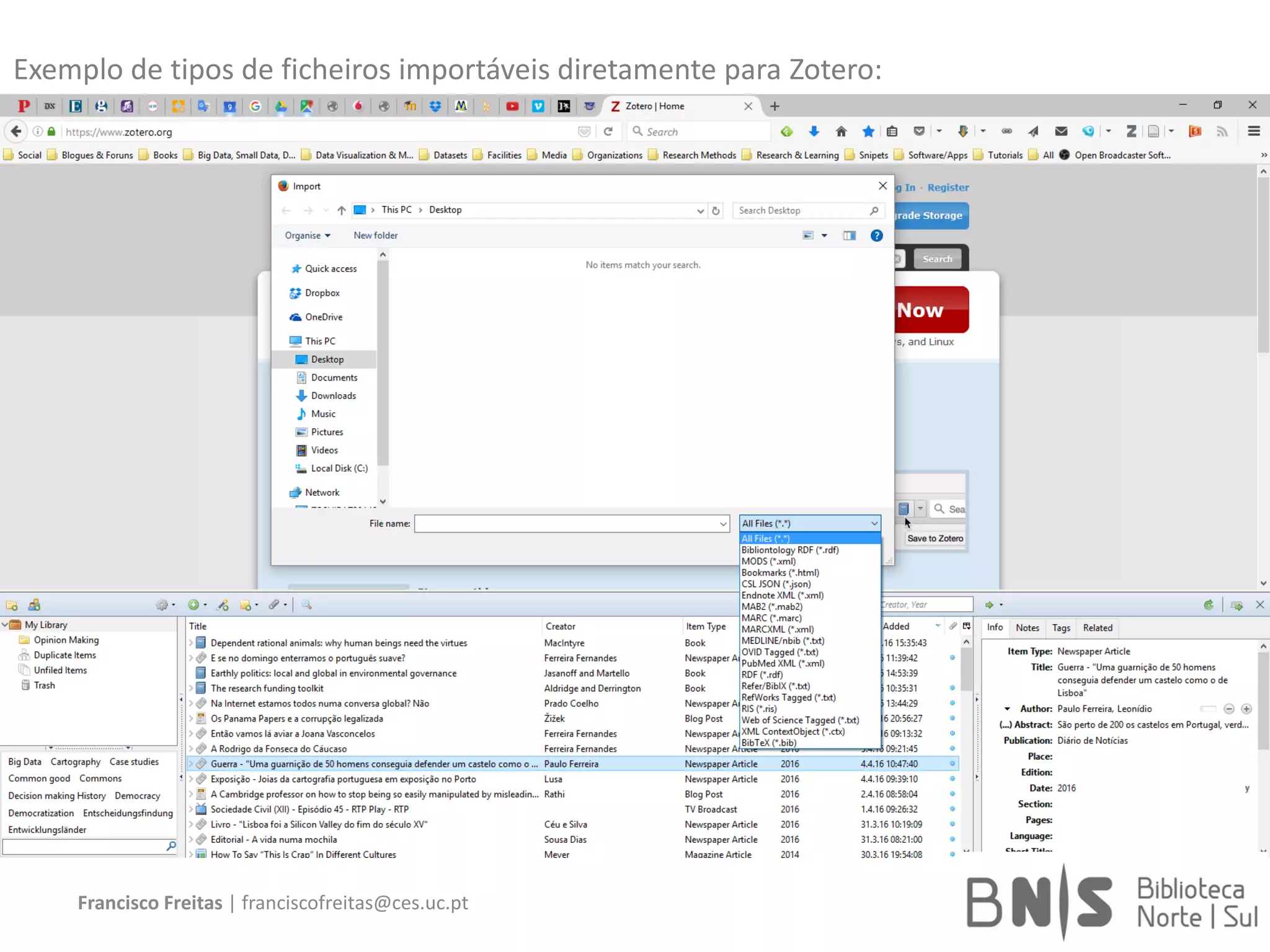Image resolution: width=1270 pixels, height=952 pixels.
Task: Click the YouTube pinned tab
Action: (x=512, y=106)
